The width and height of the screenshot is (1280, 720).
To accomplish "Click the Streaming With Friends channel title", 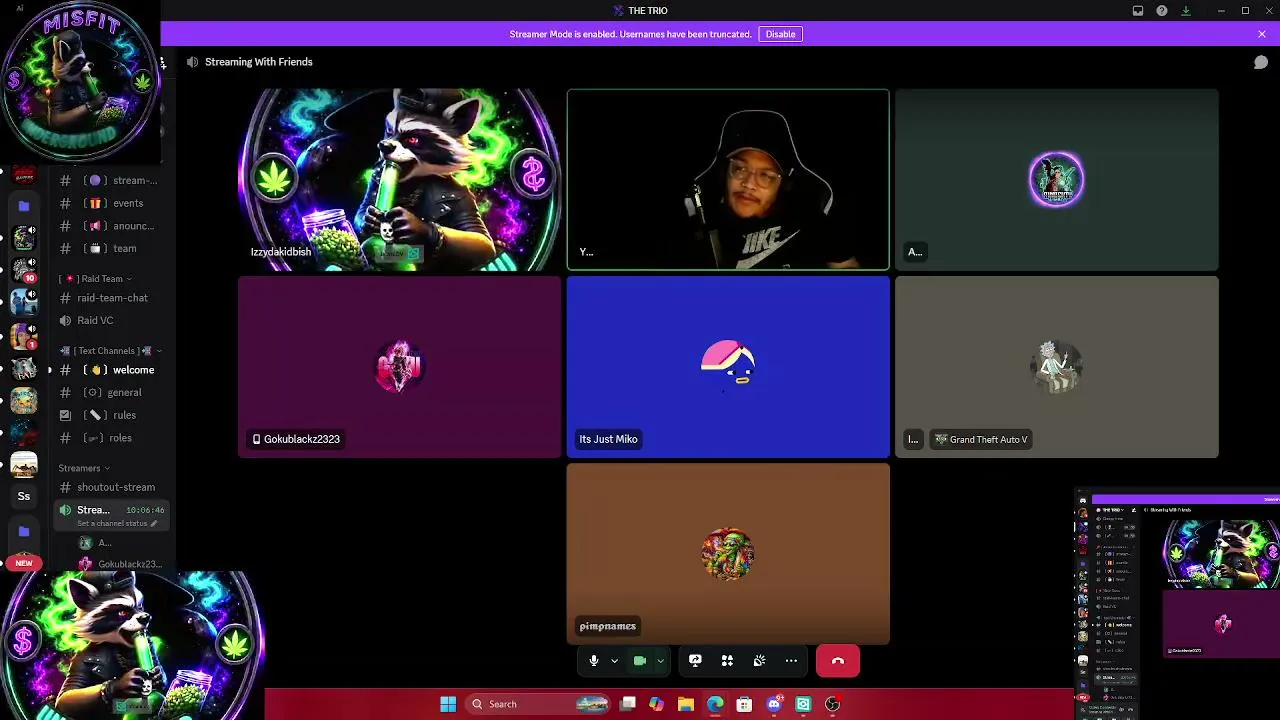I will pyautogui.click(x=259, y=62).
